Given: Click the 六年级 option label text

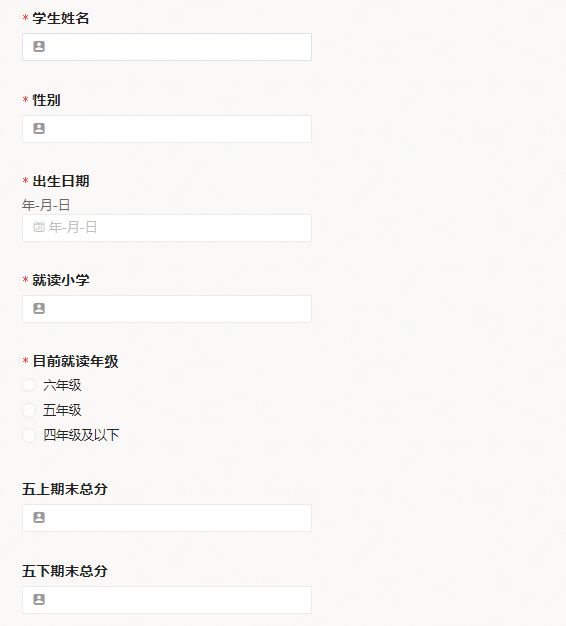Looking at the screenshot, I should pyautogui.click(x=62, y=385).
